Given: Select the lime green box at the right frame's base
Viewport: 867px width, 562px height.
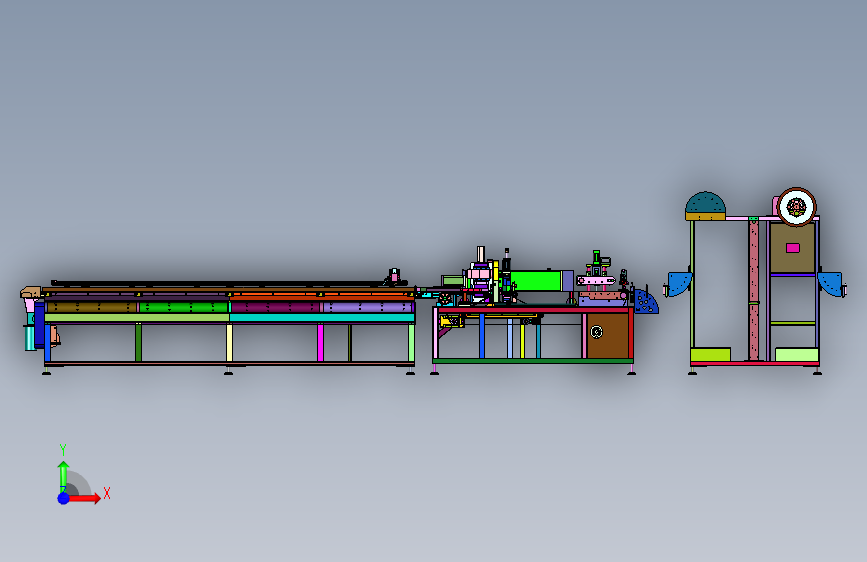Looking at the screenshot, I should pyautogui.click(x=710, y=355).
